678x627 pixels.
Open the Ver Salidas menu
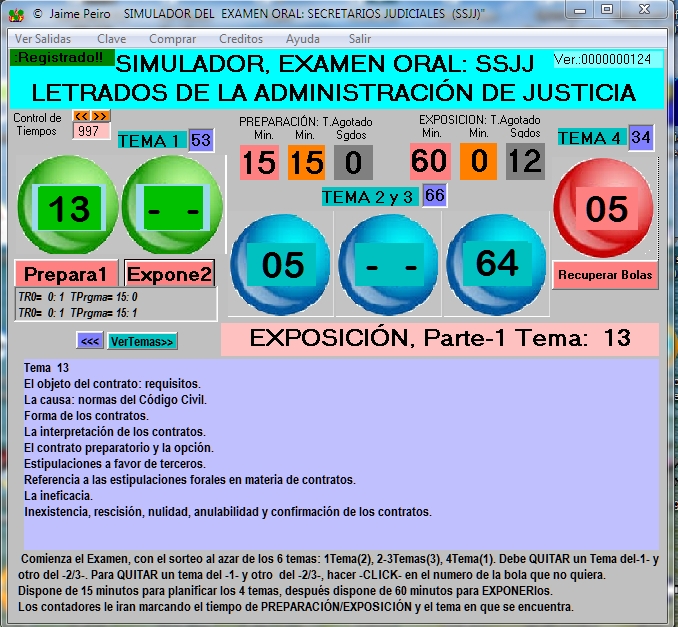coord(43,38)
